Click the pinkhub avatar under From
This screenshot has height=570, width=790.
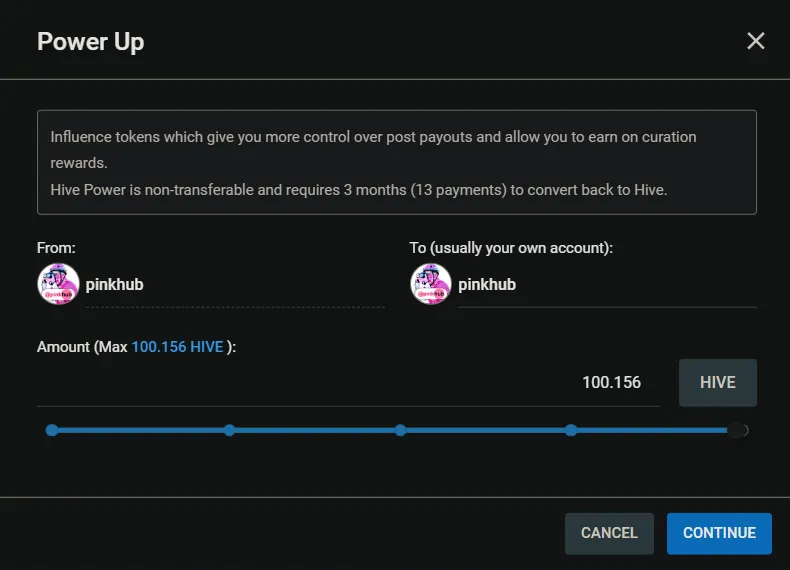[58, 284]
